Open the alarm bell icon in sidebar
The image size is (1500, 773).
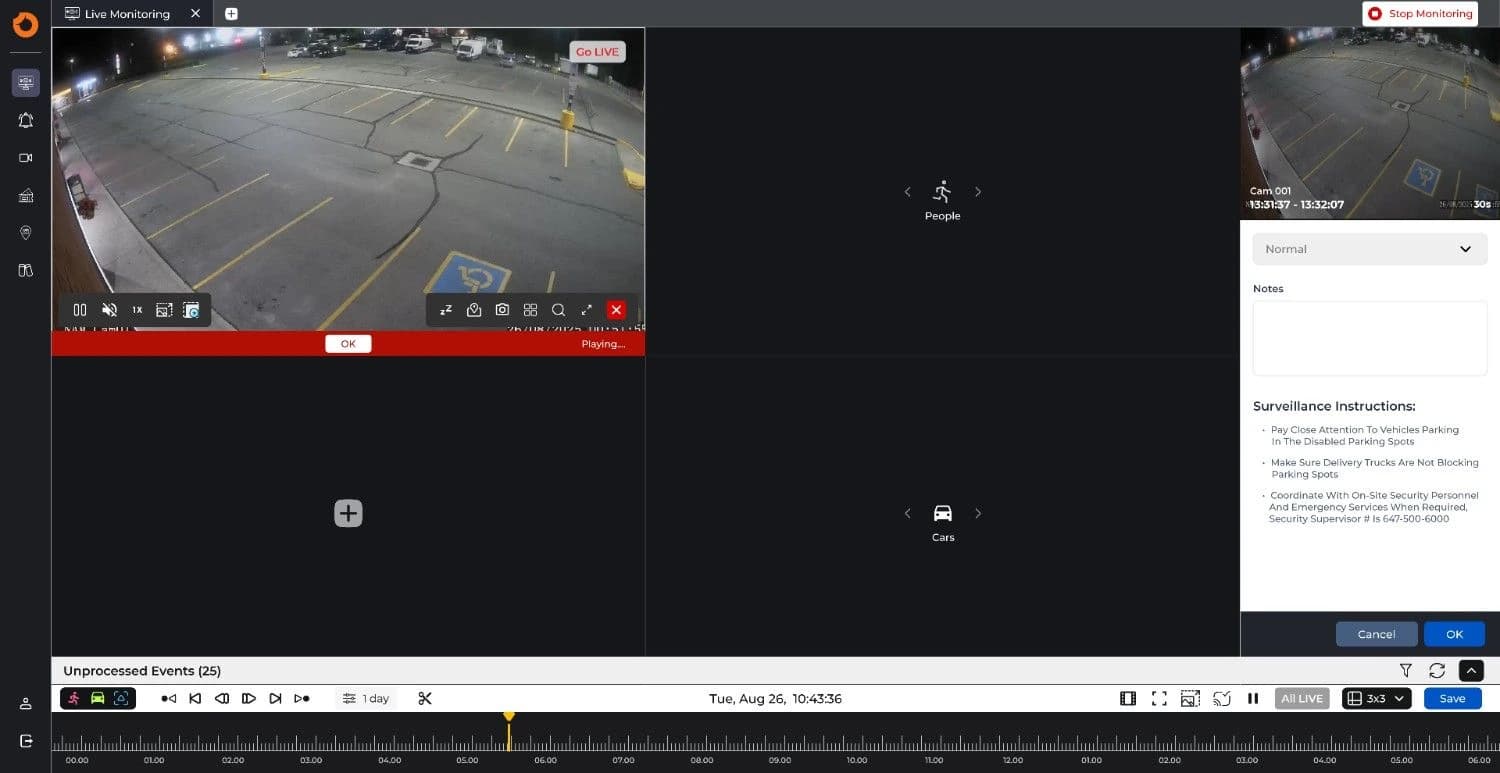26,120
